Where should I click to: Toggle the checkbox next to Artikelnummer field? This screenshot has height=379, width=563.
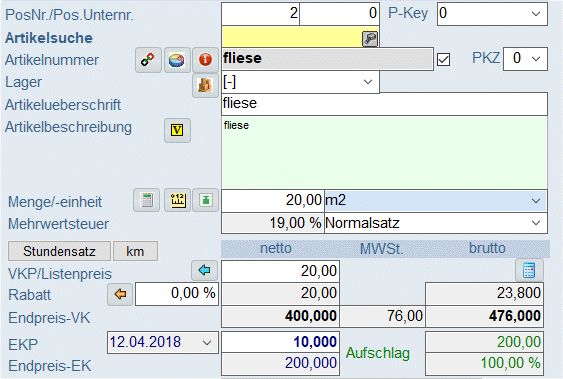pos(443,59)
